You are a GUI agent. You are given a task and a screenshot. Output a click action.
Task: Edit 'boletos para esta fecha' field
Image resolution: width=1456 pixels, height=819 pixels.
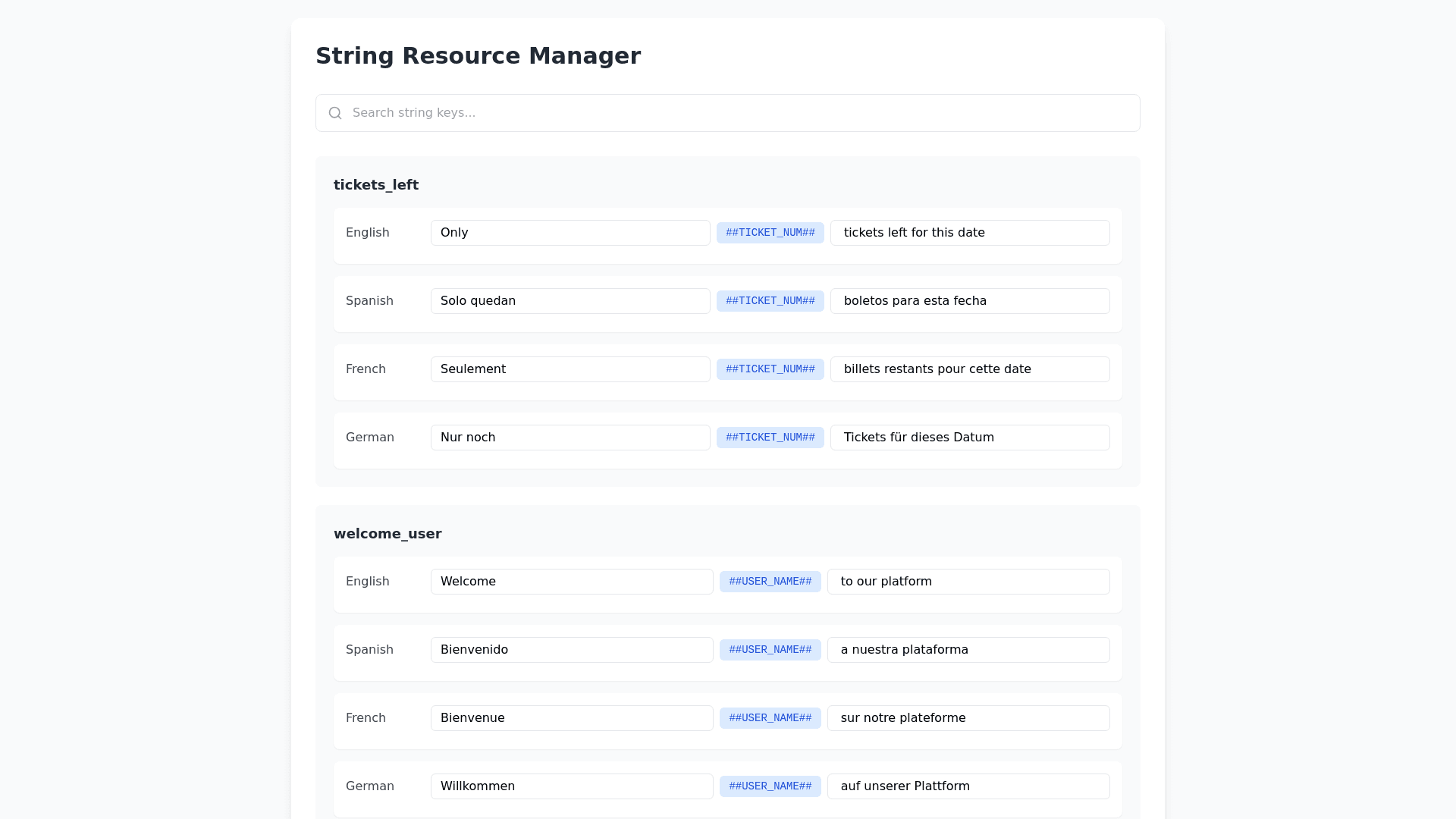click(970, 301)
